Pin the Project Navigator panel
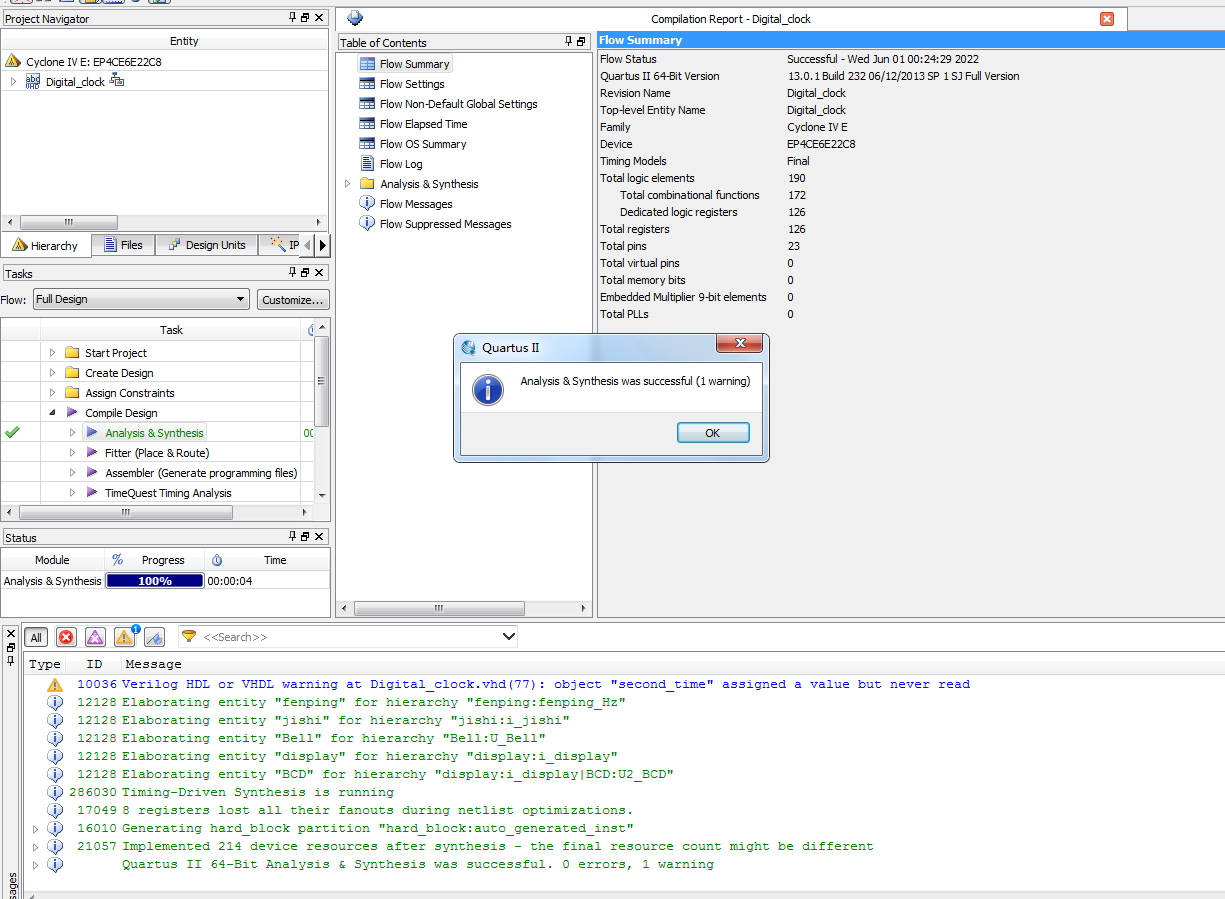This screenshot has height=899, width=1225. [x=293, y=18]
